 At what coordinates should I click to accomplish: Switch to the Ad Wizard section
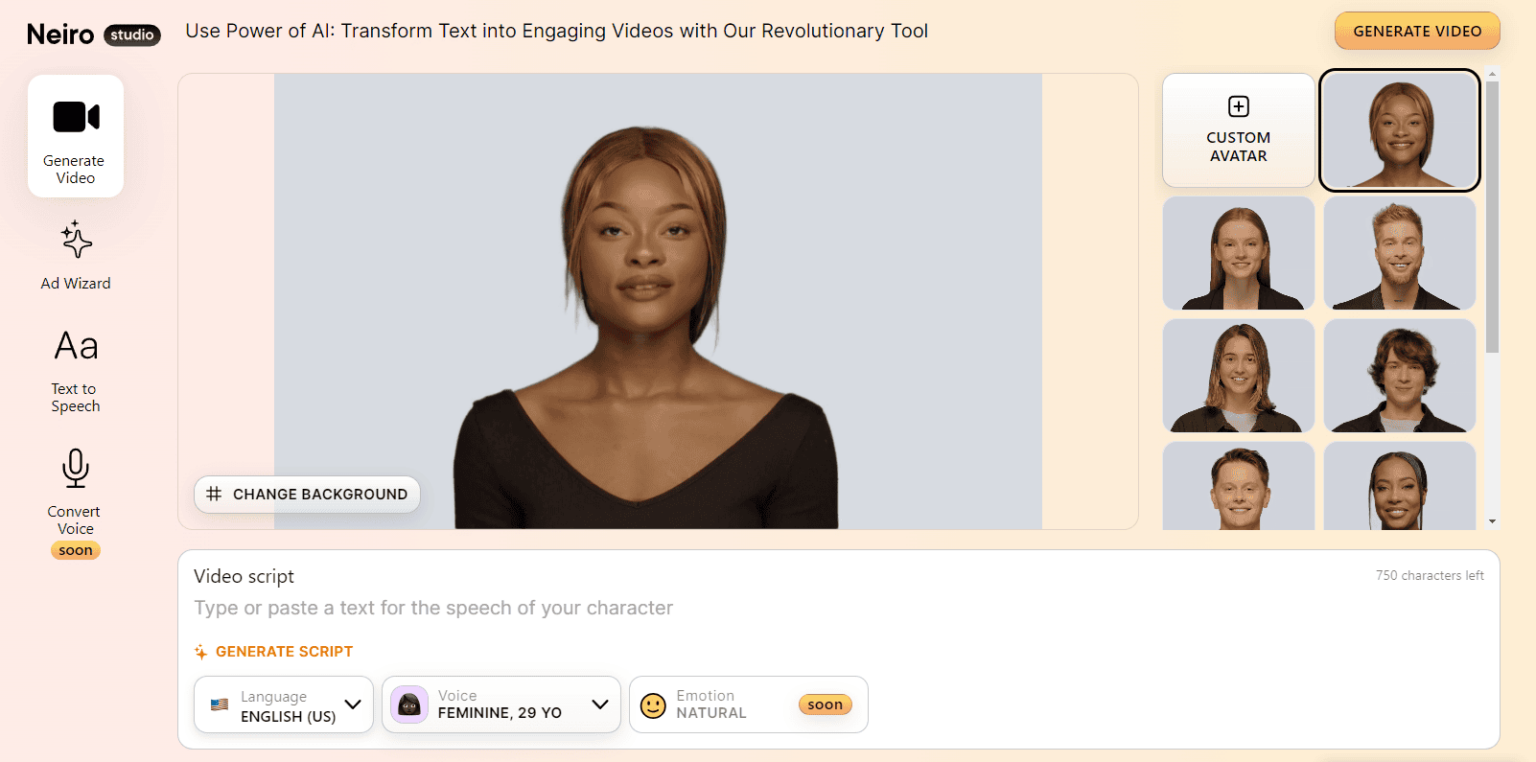75,255
